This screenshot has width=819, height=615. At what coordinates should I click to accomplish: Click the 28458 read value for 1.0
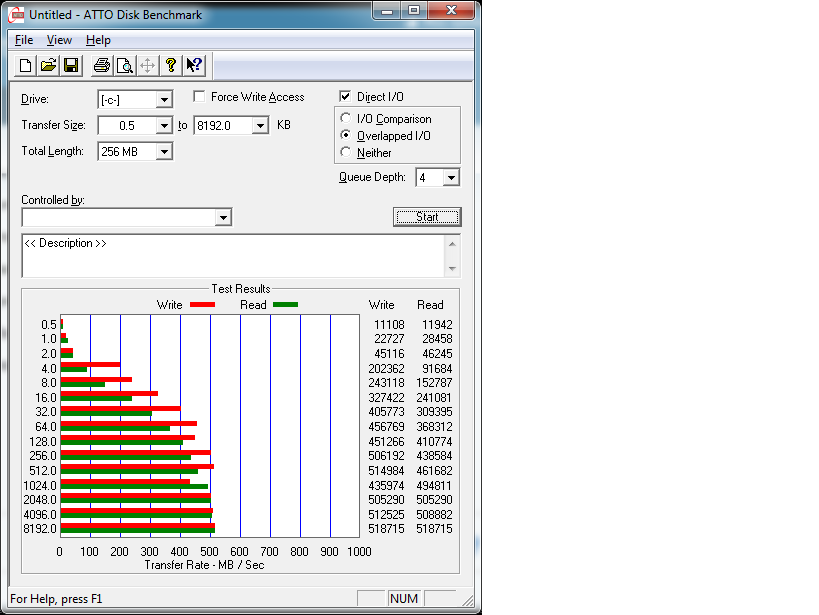437,339
